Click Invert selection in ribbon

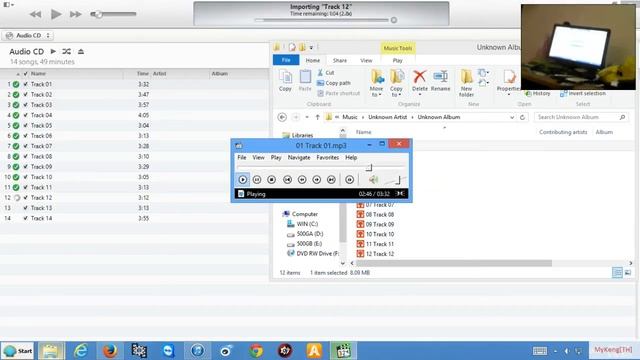point(583,93)
